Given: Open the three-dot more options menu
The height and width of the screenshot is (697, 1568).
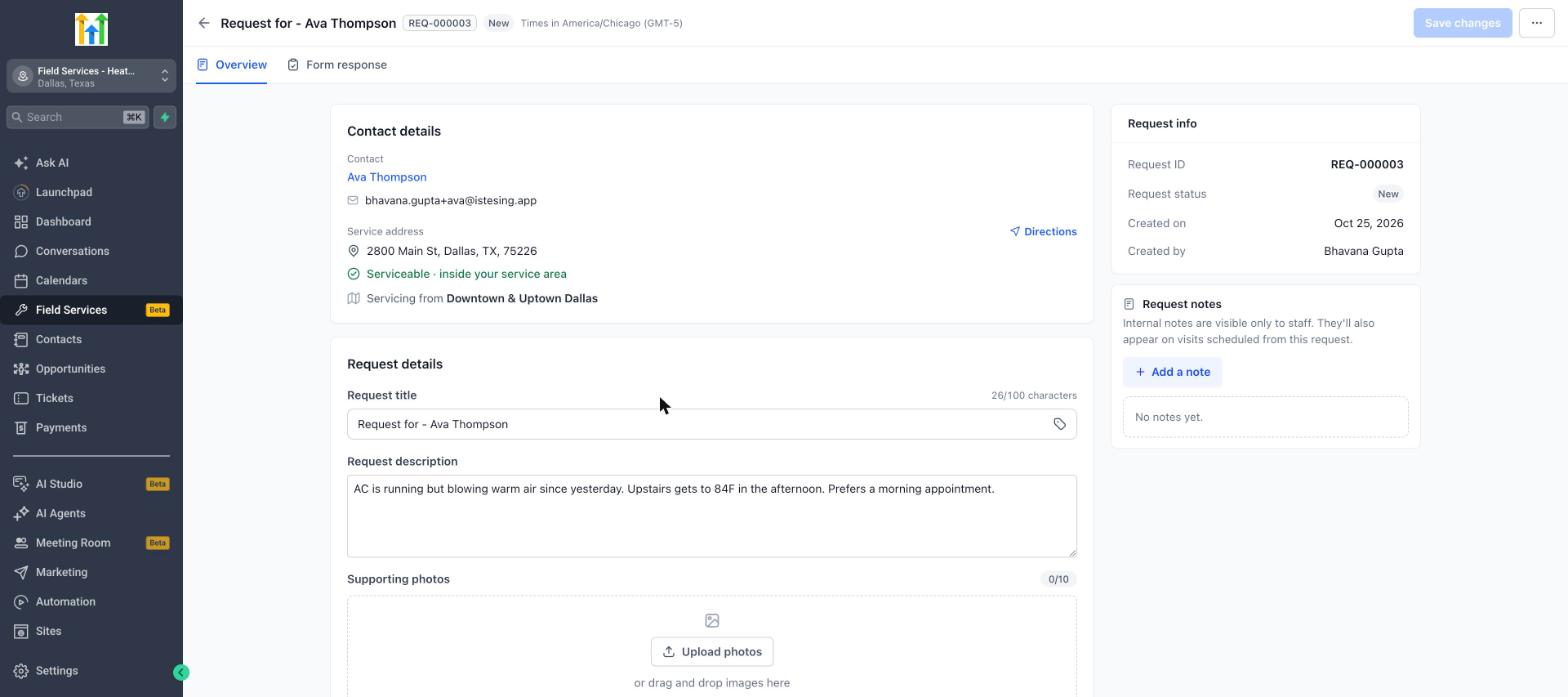Looking at the screenshot, I should [1537, 23].
